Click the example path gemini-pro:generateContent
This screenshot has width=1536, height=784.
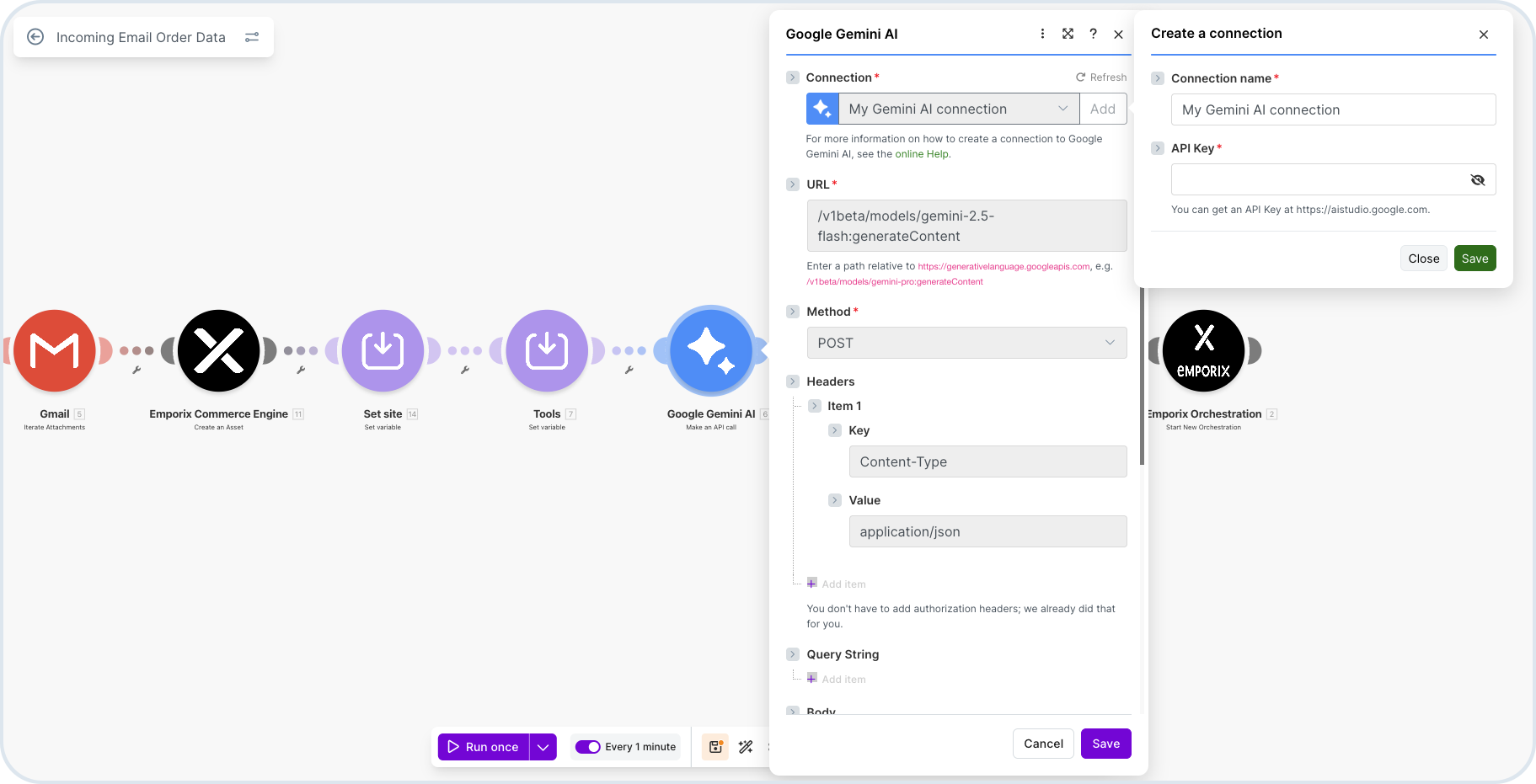point(895,282)
